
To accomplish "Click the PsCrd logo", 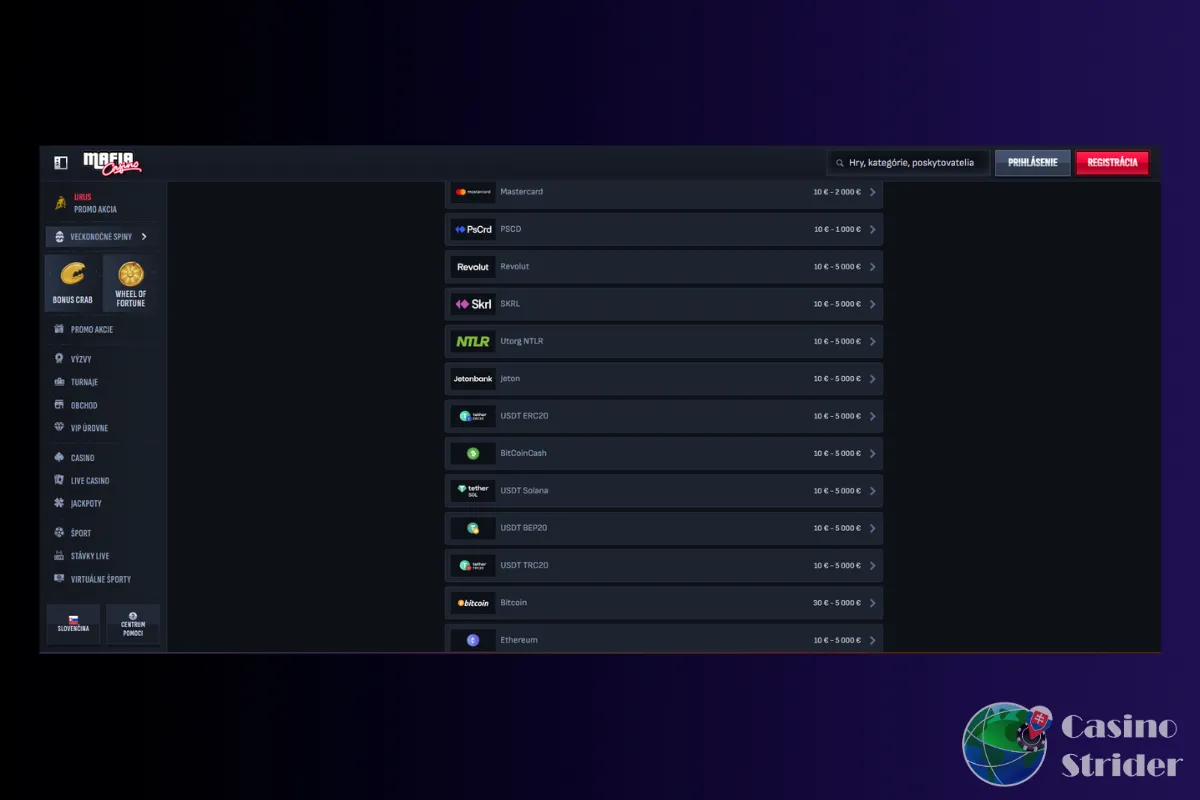I will pos(473,229).
